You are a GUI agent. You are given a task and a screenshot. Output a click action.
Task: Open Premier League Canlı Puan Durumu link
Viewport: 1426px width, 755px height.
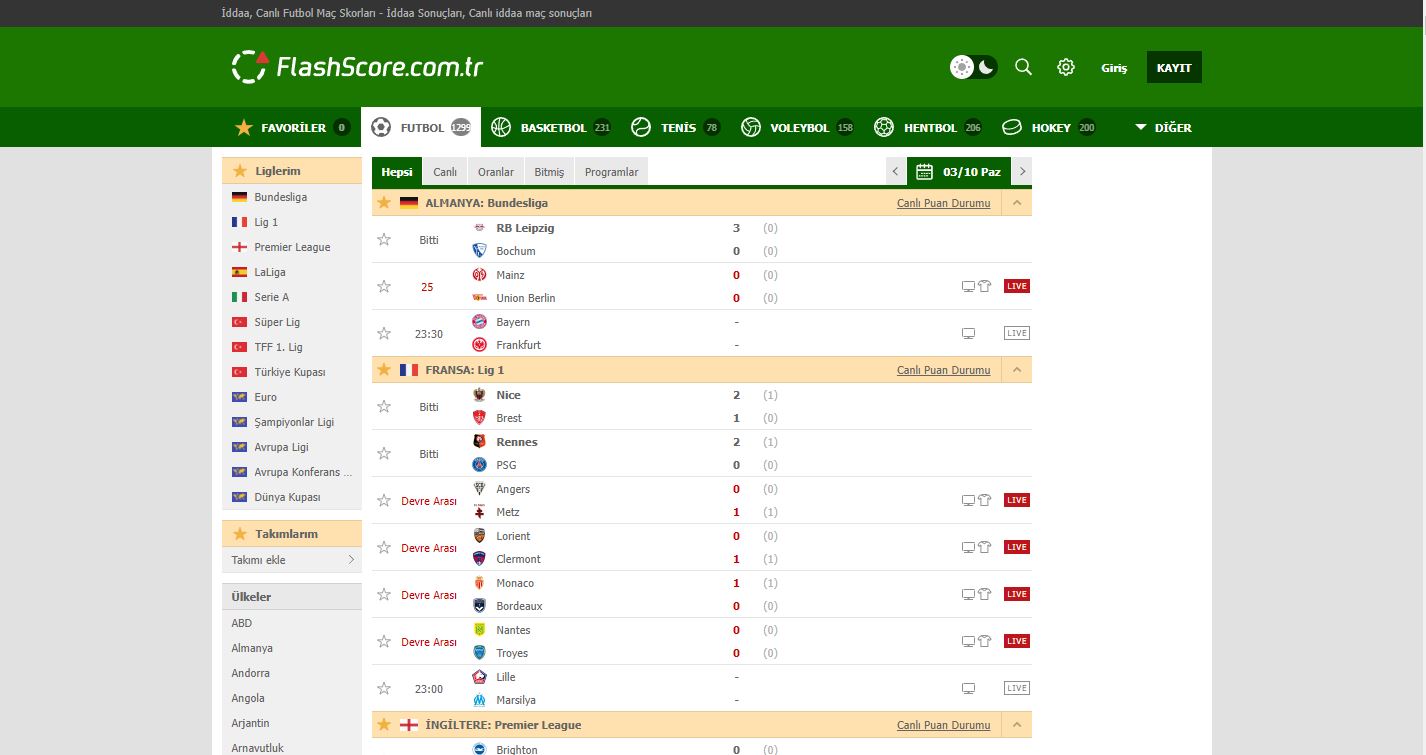pos(943,725)
